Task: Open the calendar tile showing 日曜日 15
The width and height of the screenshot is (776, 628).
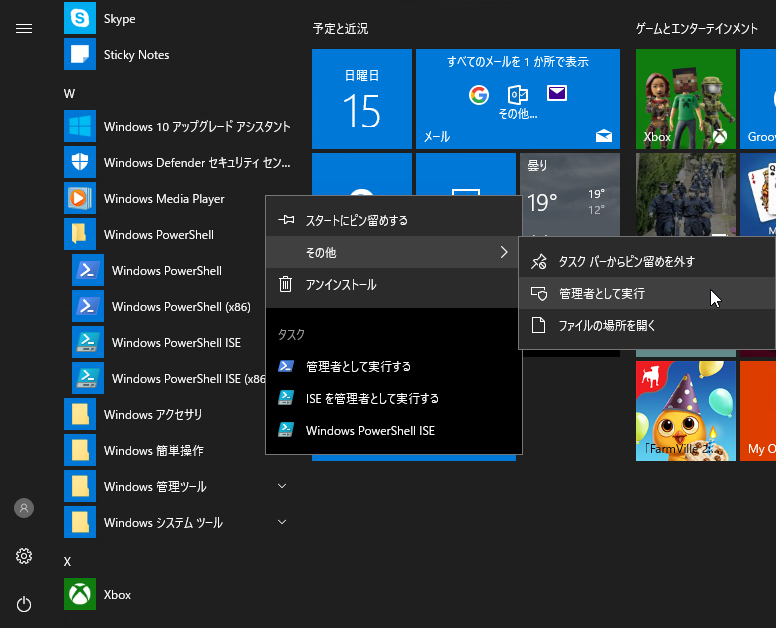Action: tap(362, 98)
